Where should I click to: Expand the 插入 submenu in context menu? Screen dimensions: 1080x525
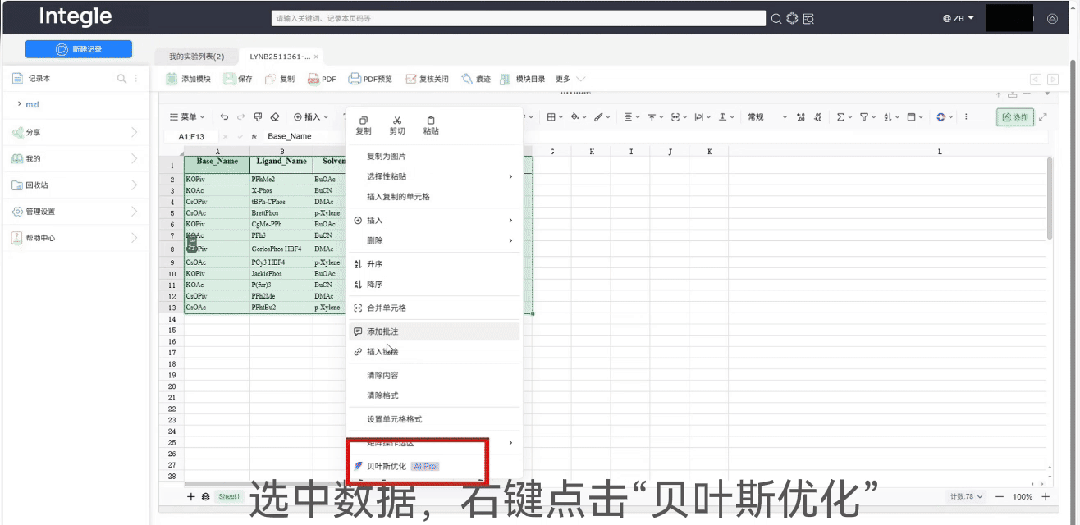pos(435,220)
